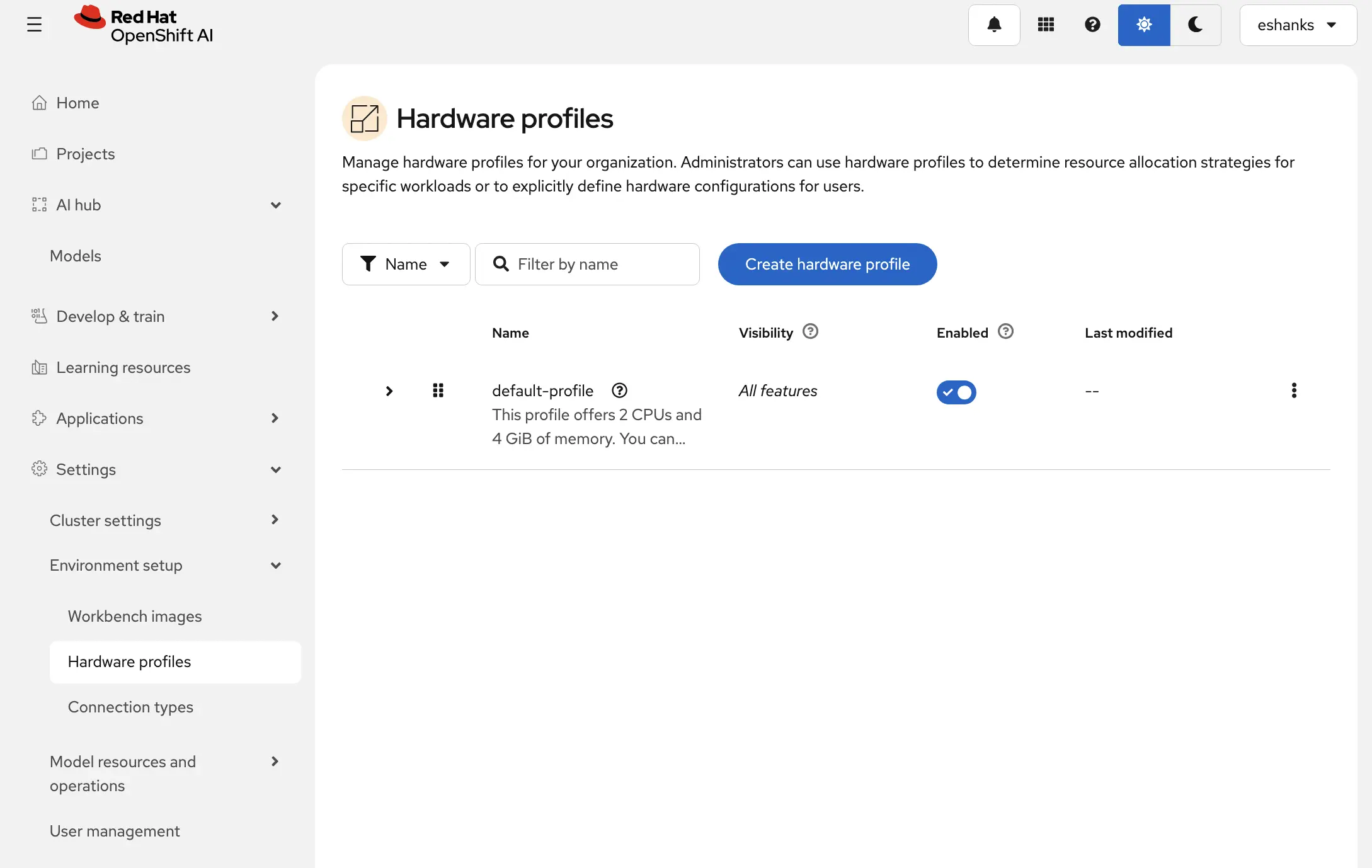This screenshot has height=868, width=1372.
Task: Open Connection types page
Action: click(x=130, y=707)
